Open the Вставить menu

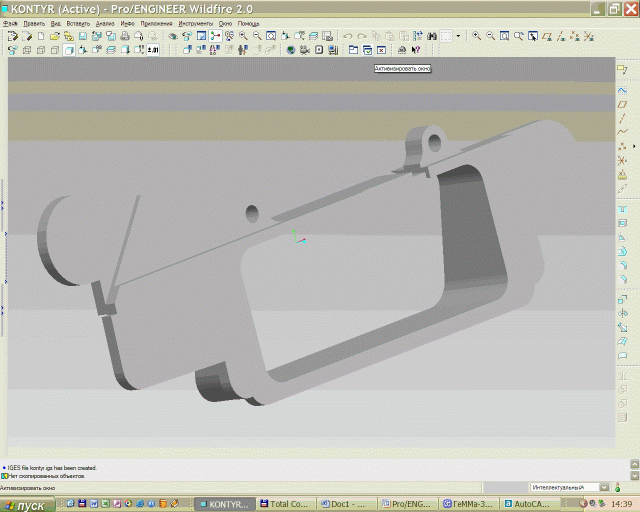pyautogui.click(x=78, y=24)
